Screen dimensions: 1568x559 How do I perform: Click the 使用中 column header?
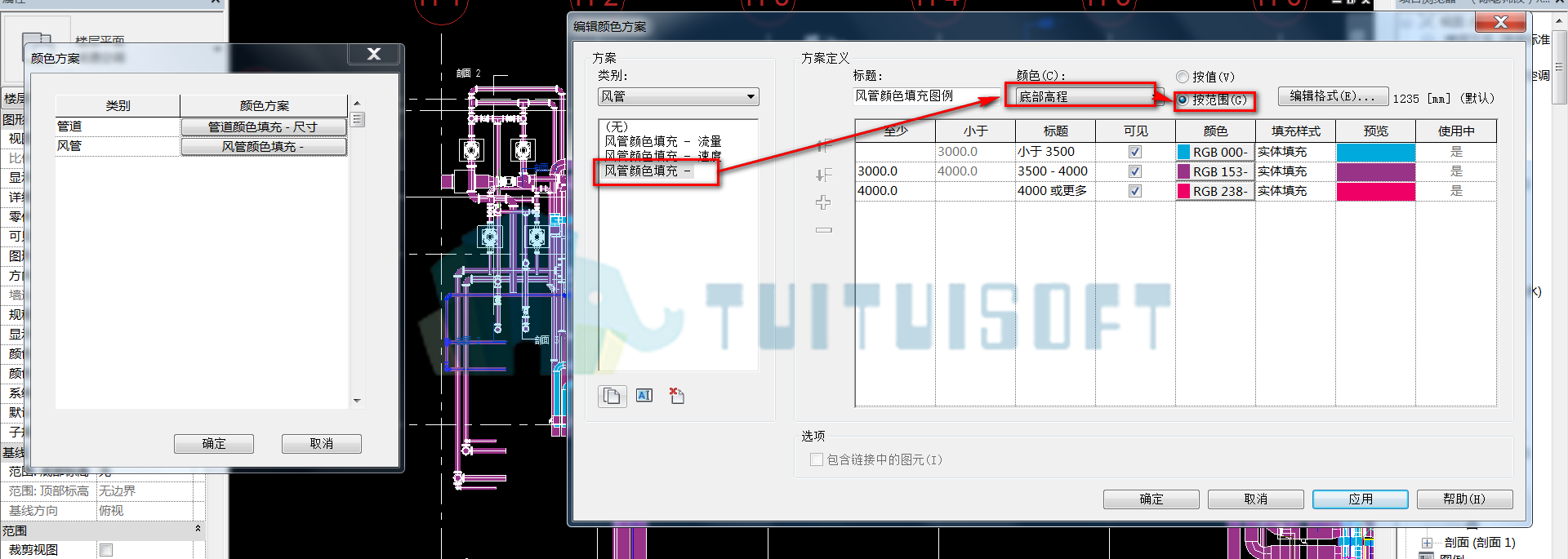pos(1456,131)
